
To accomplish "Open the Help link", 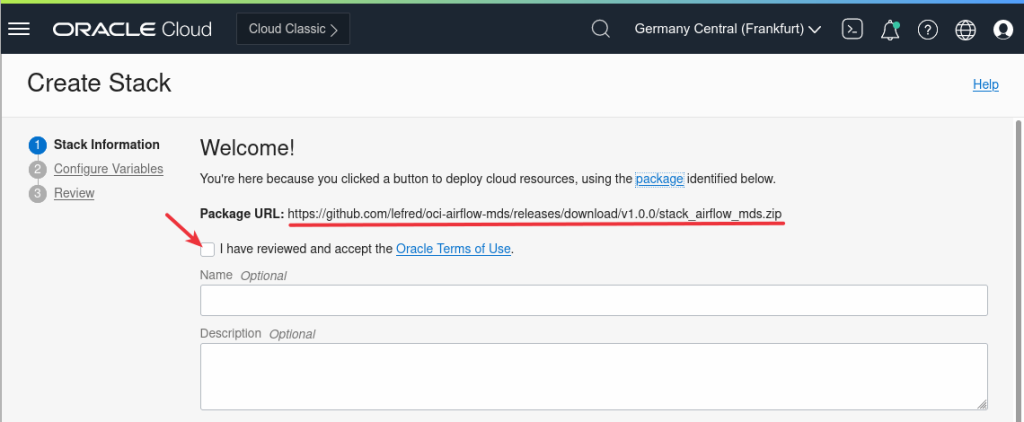I will tap(985, 84).
